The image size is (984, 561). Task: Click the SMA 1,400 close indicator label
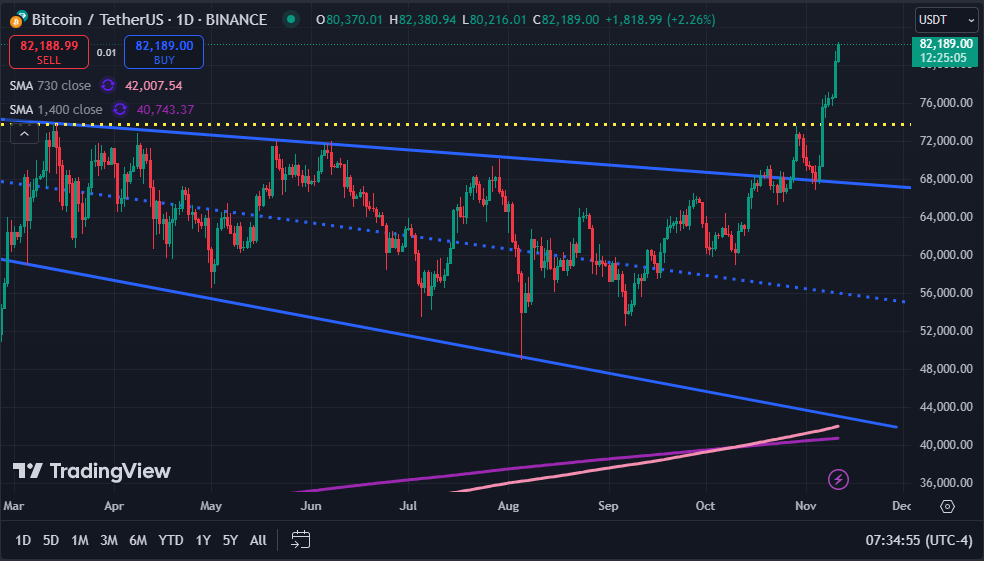56,109
